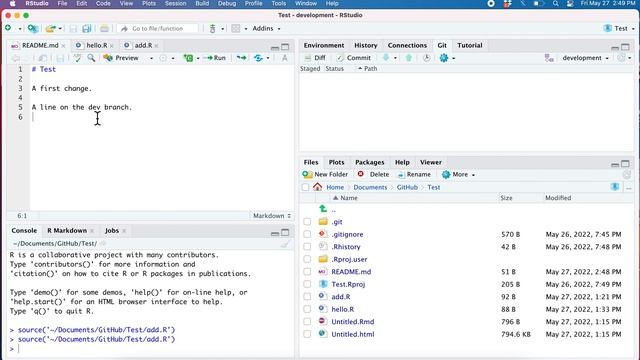Open the Git pull options dropdown arrow

pos(395,58)
